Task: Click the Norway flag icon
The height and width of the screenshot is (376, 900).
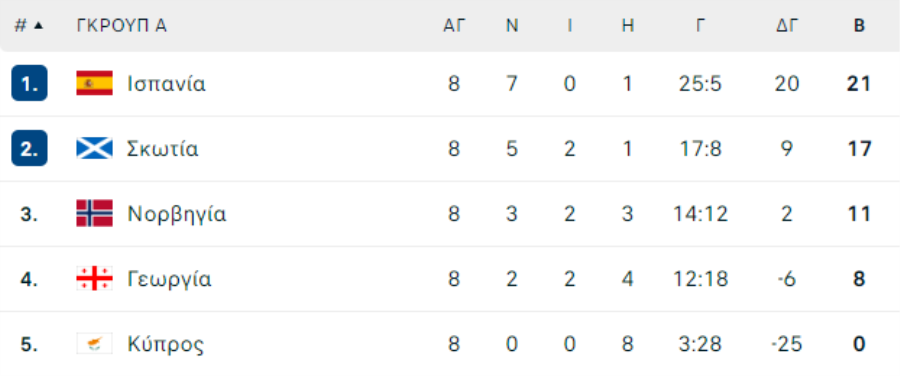Action: [x=94, y=214]
